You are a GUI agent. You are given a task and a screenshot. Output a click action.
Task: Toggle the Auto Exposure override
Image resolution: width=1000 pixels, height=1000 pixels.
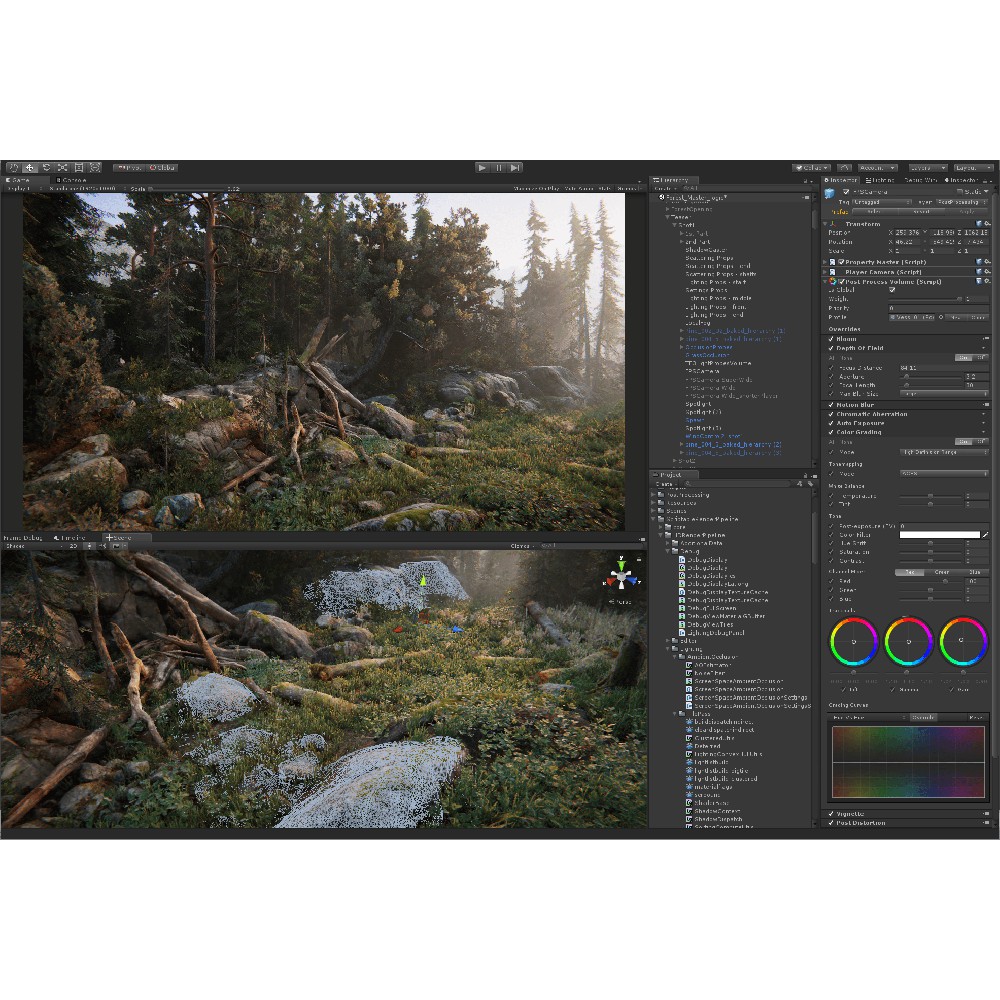pyautogui.click(x=831, y=423)
